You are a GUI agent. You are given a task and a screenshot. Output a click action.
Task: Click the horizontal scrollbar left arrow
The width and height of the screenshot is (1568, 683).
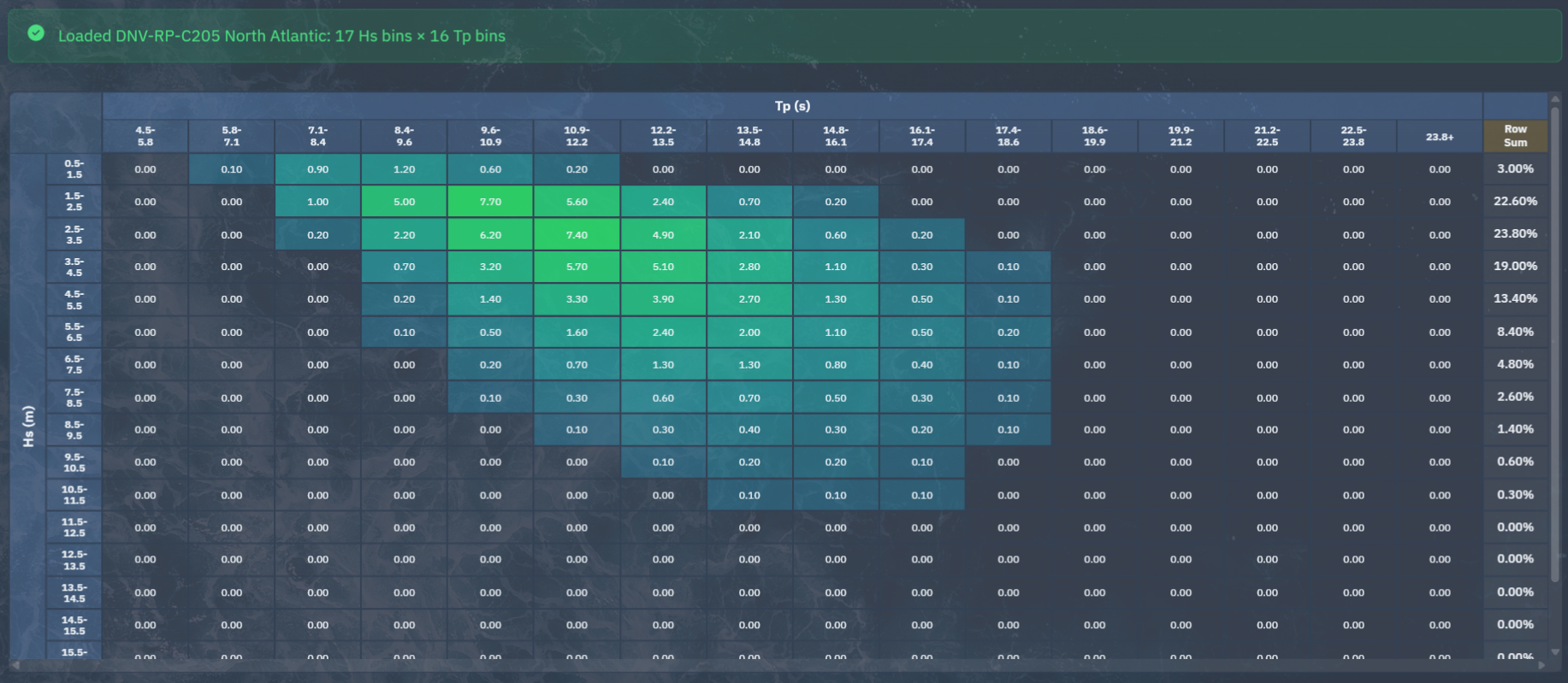pos(15,665)
